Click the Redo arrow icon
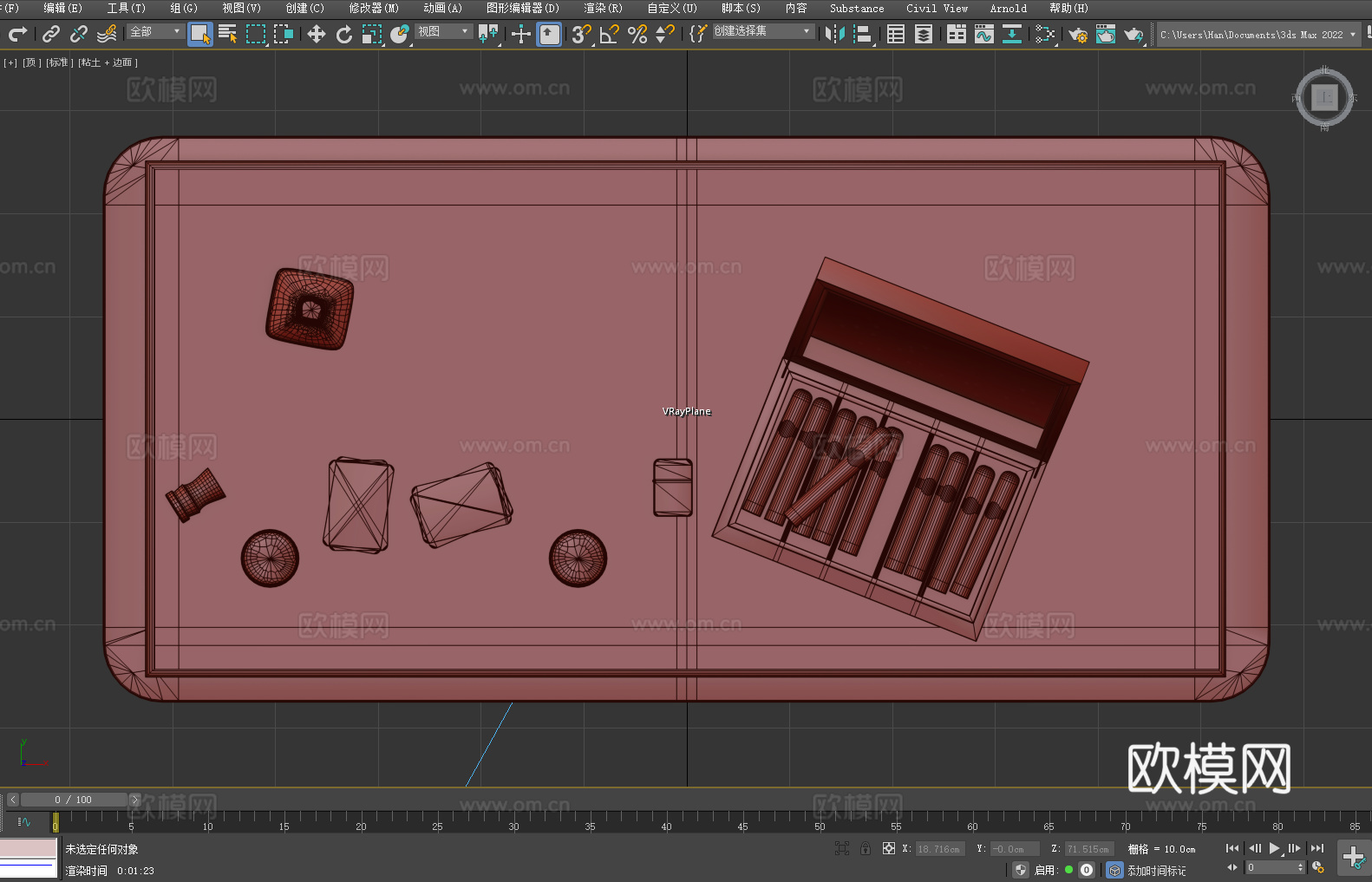 17,34
